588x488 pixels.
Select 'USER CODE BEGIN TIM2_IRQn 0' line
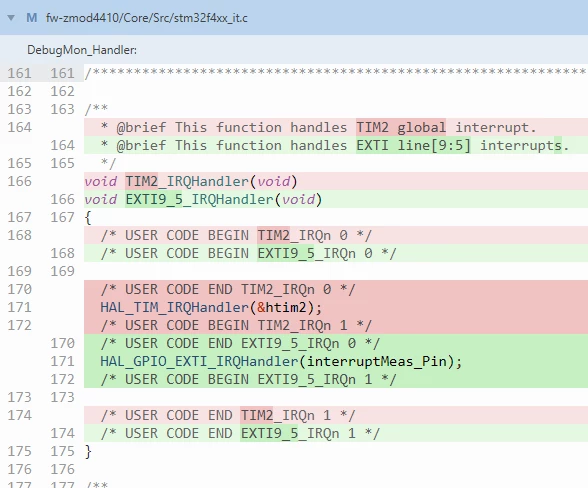336,235
